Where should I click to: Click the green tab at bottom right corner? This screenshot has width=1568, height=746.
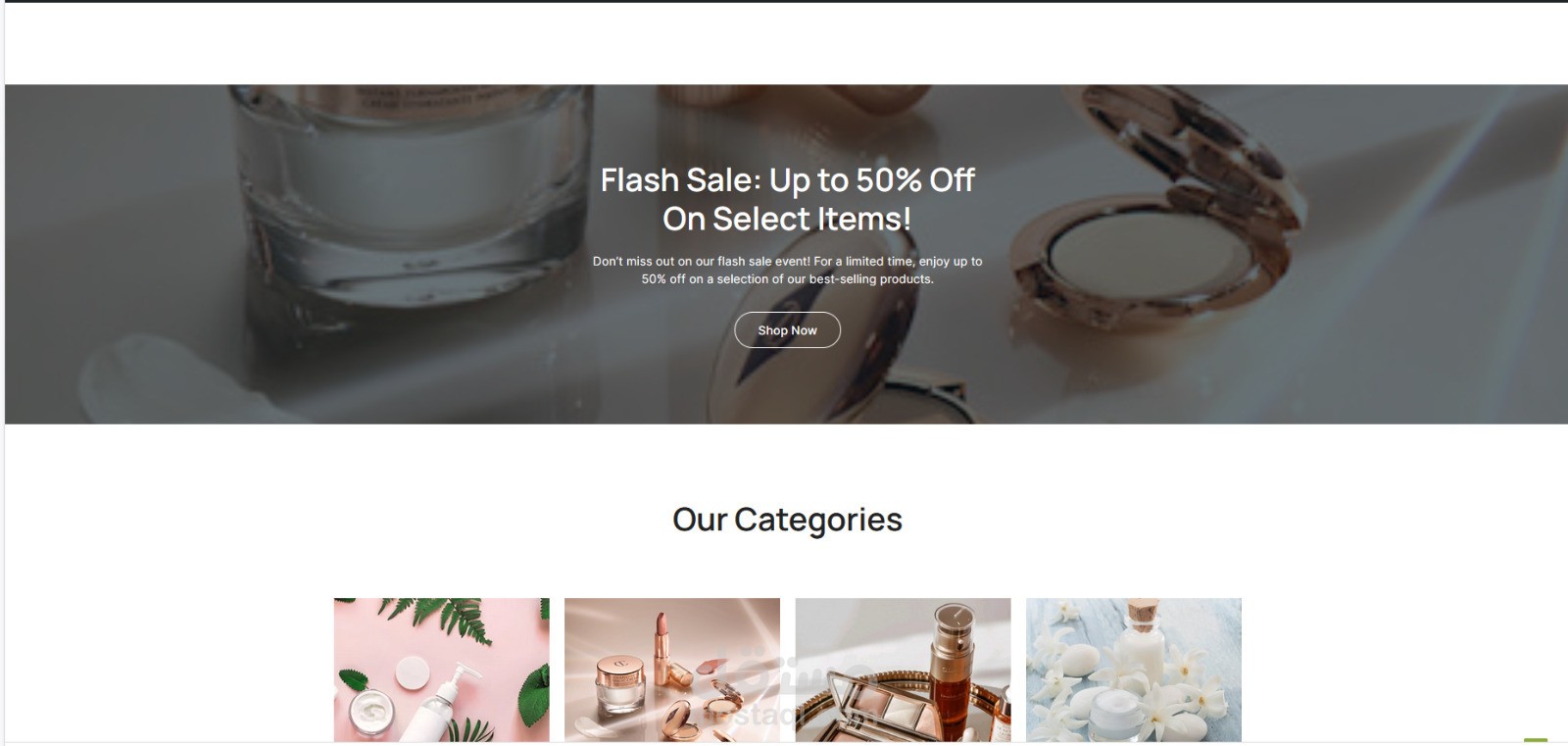tap(1536, 740)
